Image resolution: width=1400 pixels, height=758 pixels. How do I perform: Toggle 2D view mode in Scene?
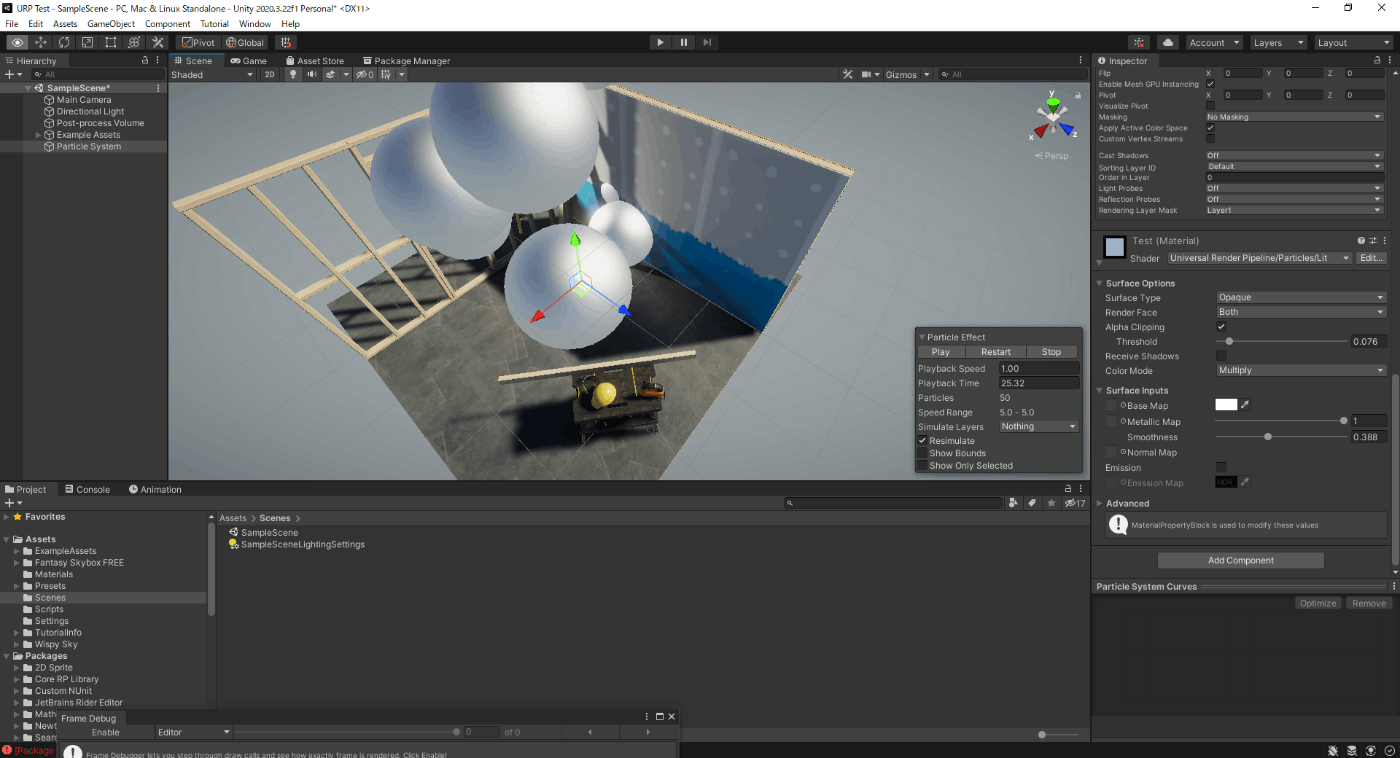click(269, 75)
